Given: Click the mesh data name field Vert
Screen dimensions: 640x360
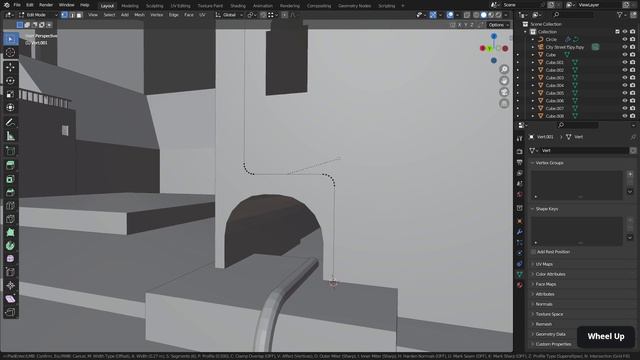Looking at the screenshot, I should click(583, 151).
